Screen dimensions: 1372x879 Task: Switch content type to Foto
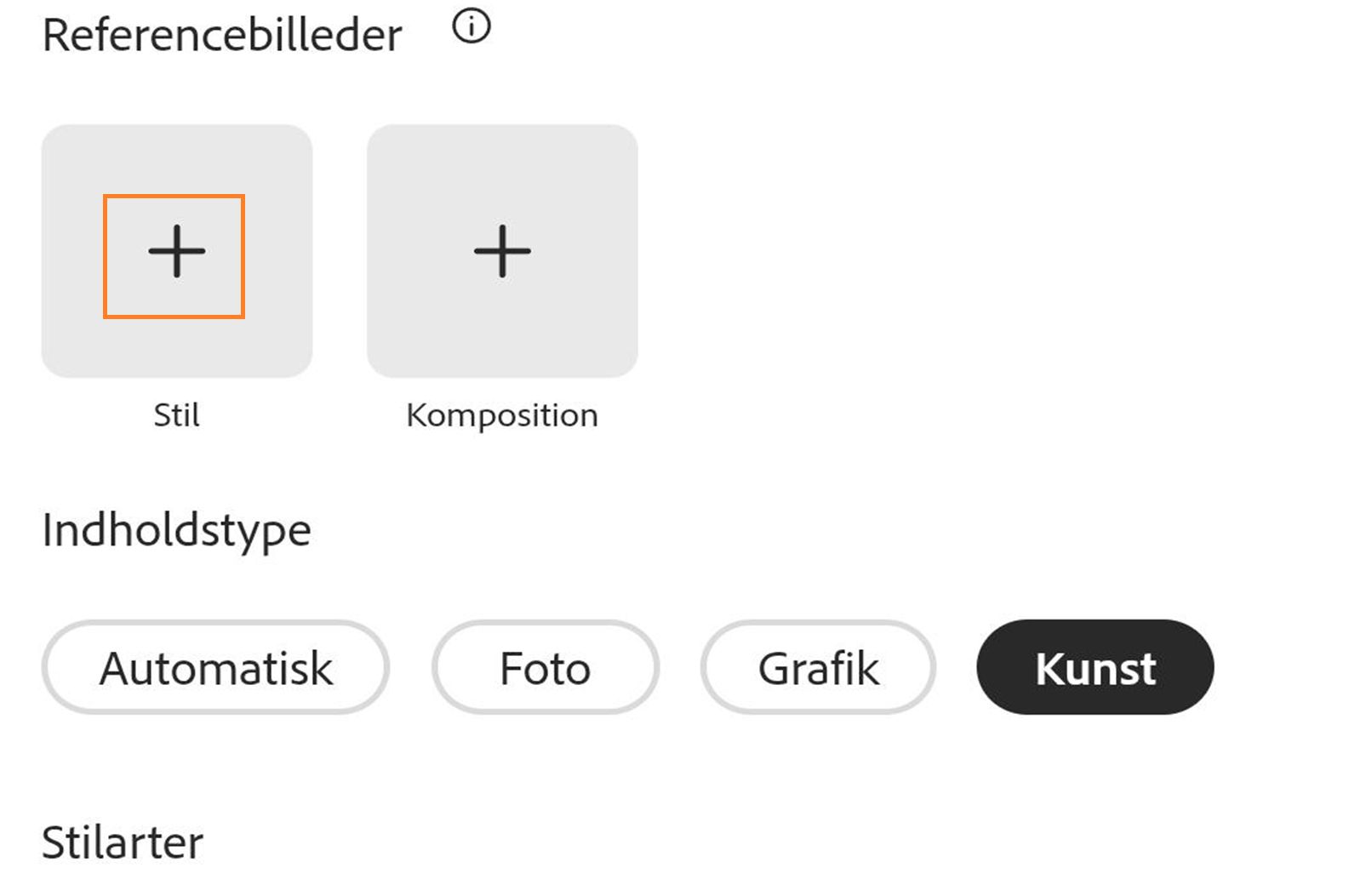click(545, 667)
